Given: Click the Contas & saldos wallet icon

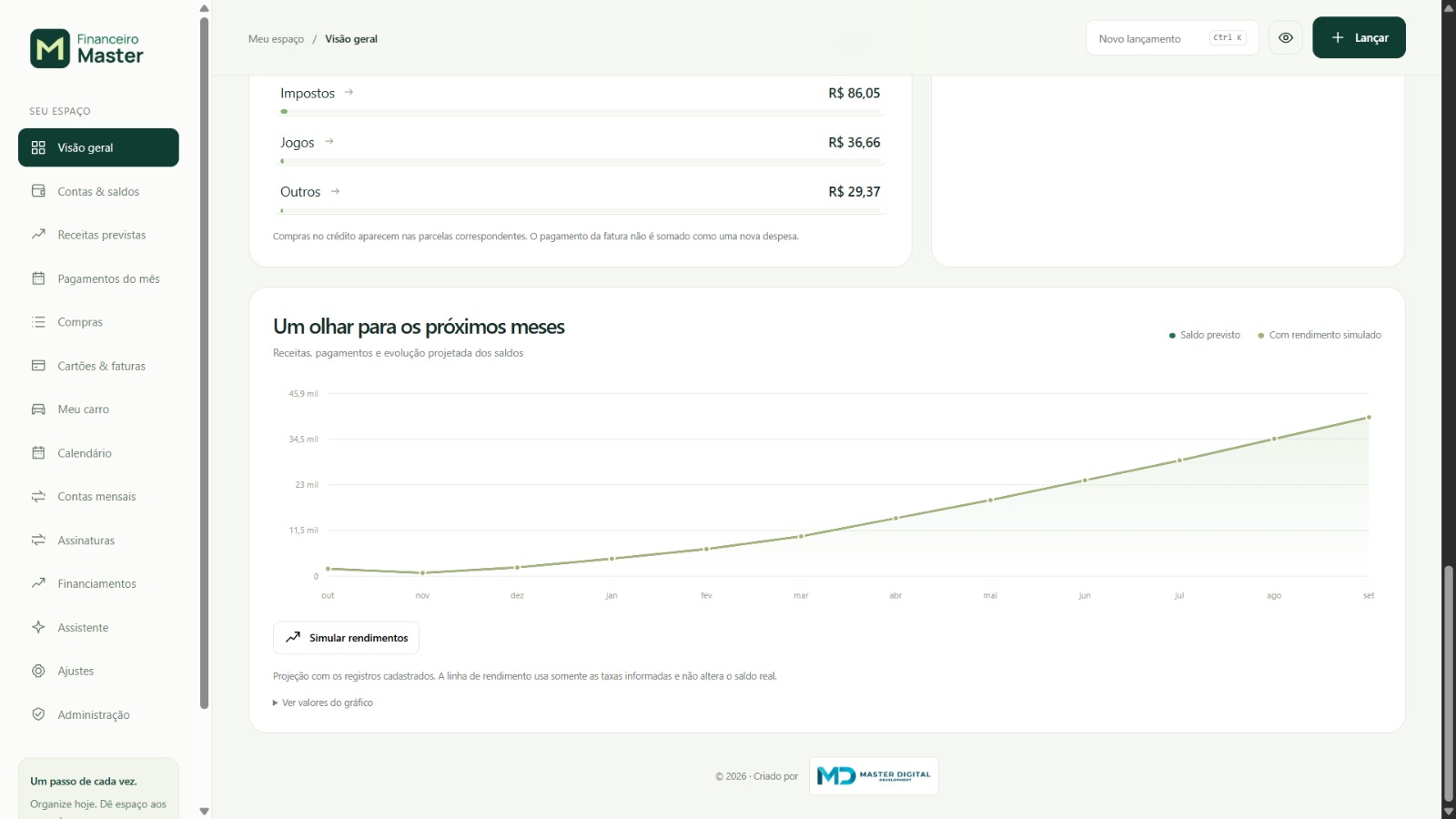Looking at the screenshot, I should pyautogui.click(x=38, y=191).
